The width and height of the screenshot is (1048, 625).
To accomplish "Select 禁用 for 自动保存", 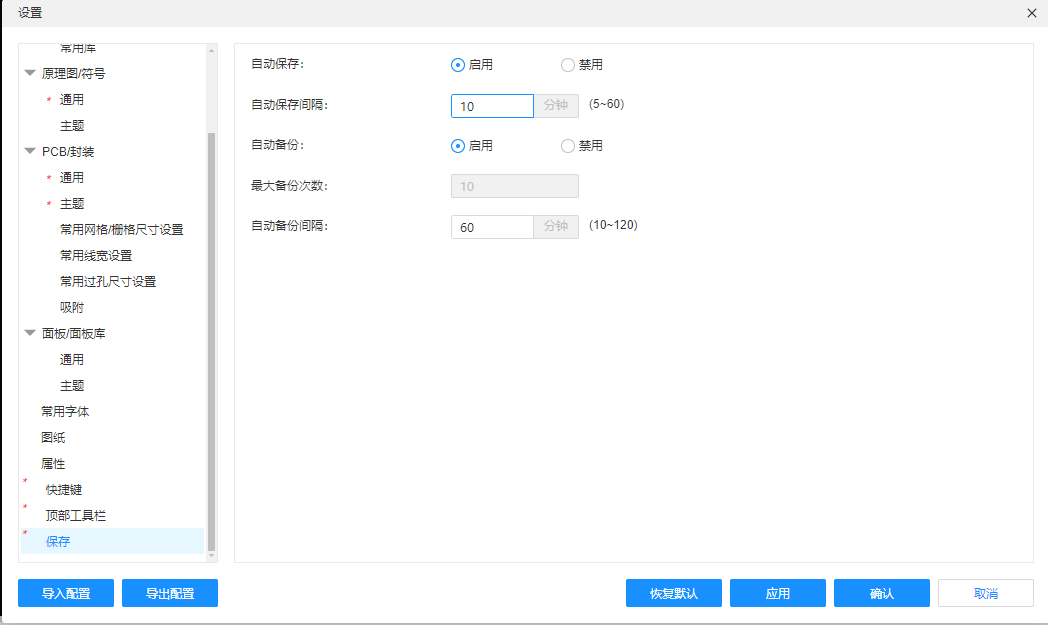I will pos(568,65).
